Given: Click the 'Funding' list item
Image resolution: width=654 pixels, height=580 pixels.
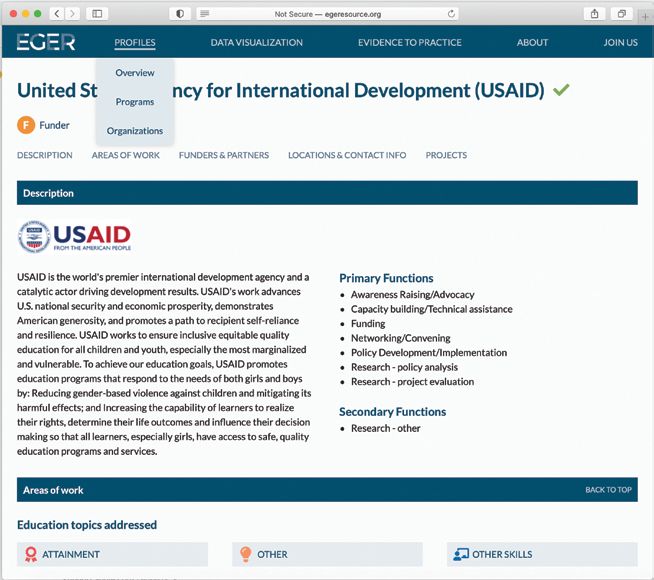Looking at the screenshot, I should pyautogui.click(x=368, y=324).
